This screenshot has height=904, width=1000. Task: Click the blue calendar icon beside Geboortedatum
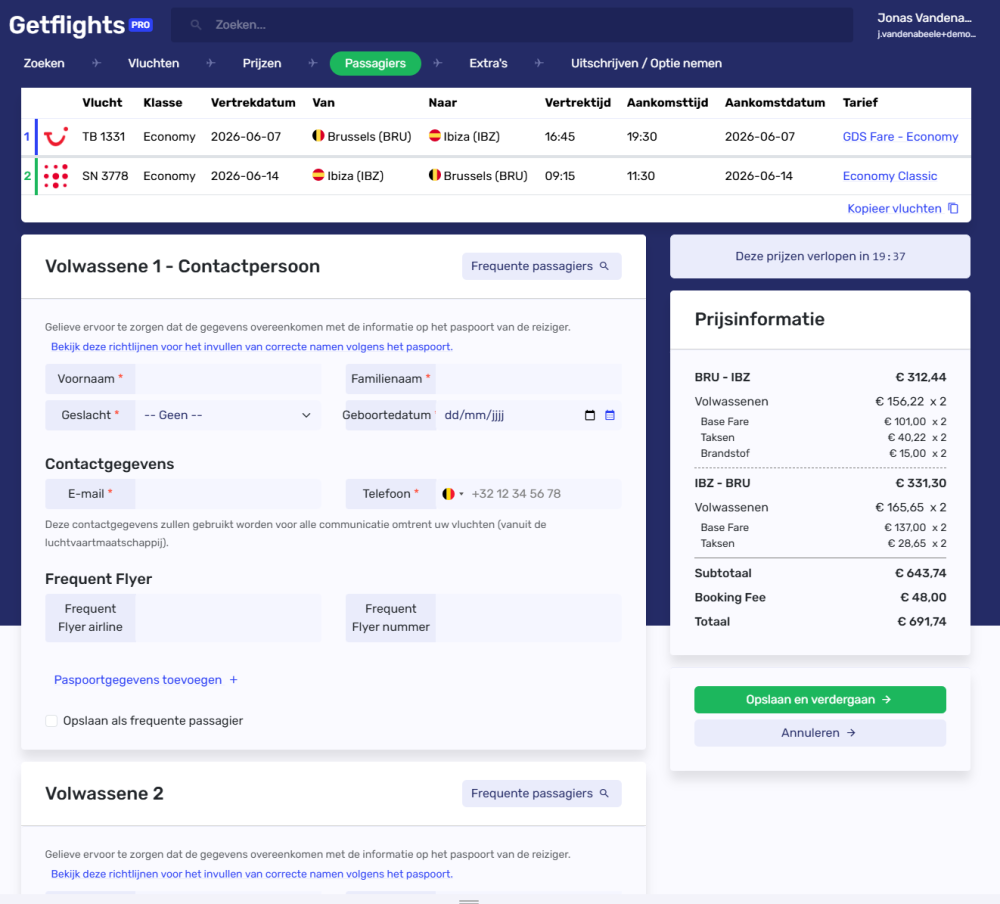point(610,414)
